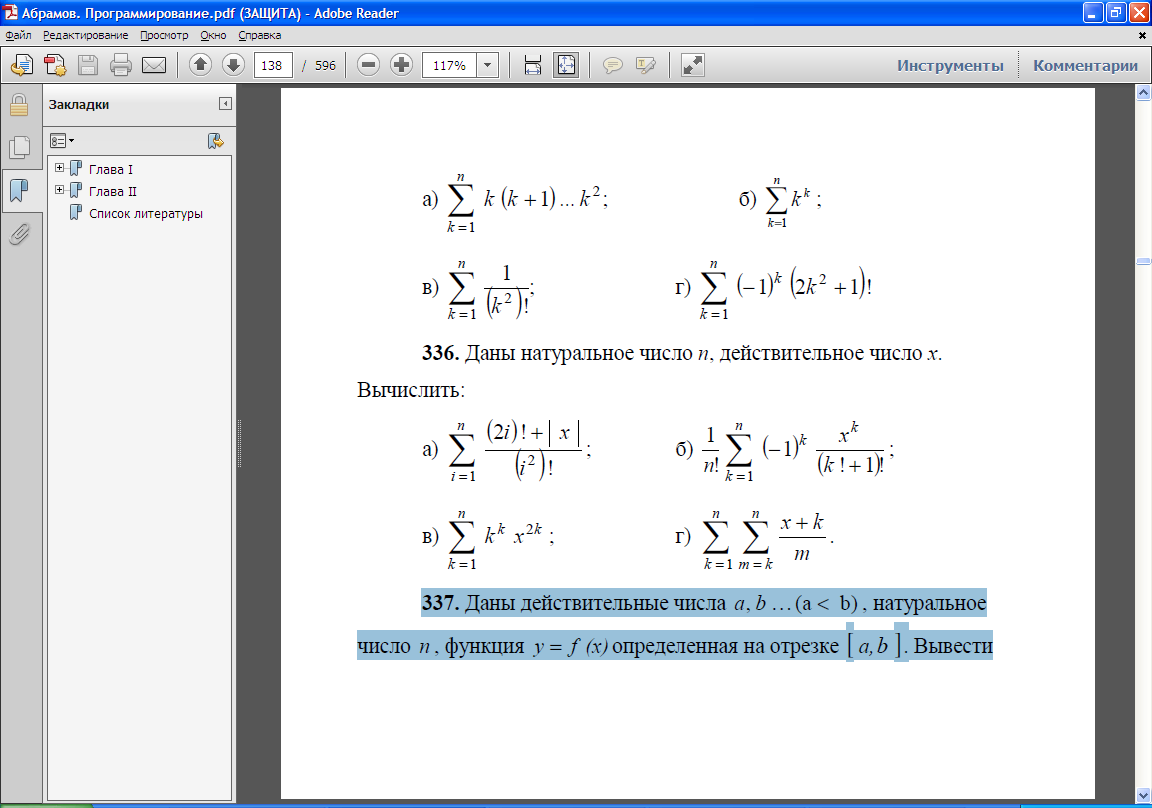Click the vertical scrollbar down arrow
This screenshot has width=1152, height=808.
coord(1143,796)
